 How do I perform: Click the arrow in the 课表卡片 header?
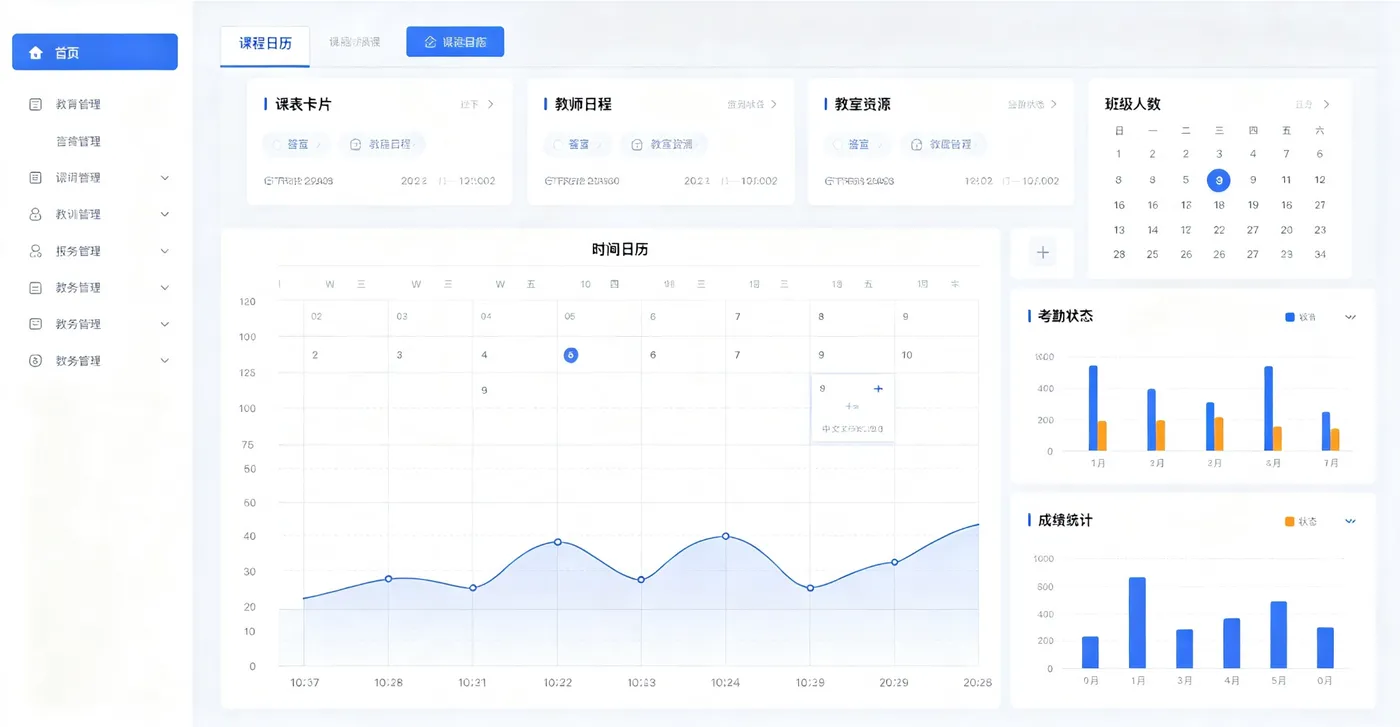[x=491, y=104]
